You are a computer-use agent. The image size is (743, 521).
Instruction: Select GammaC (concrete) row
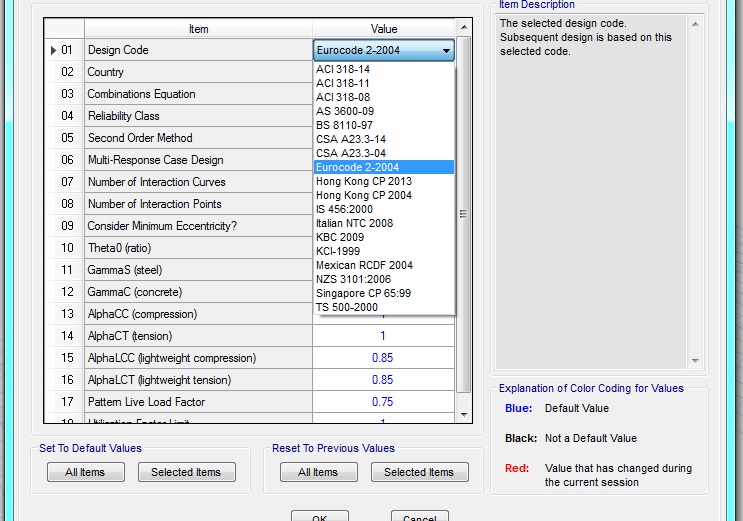[199, 292]
